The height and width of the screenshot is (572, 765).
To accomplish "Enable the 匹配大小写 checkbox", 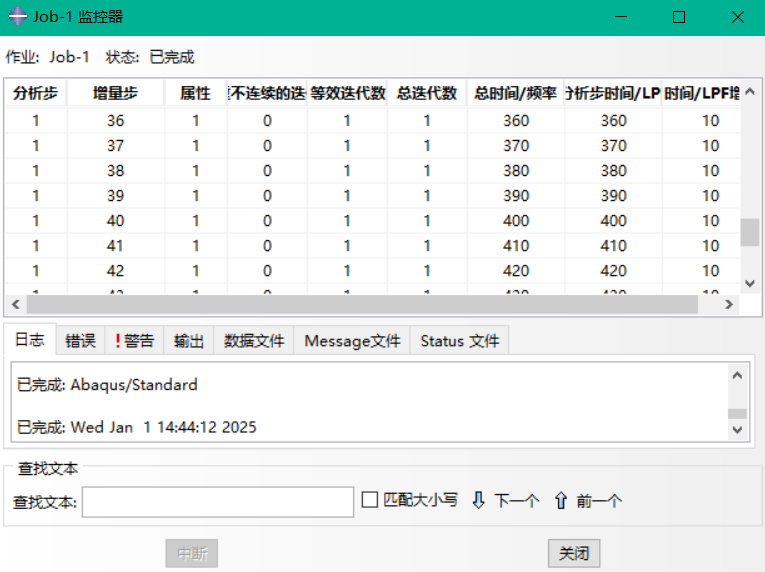I will tap(370, 500).
